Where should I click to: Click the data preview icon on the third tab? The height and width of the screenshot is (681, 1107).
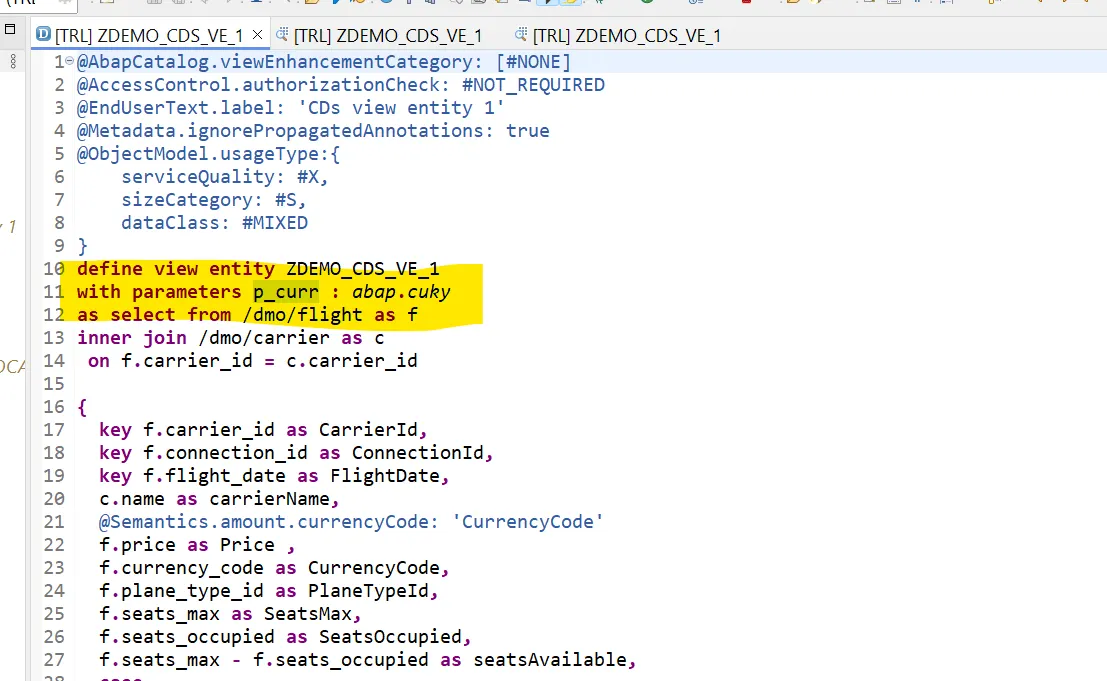pos(521,34)
